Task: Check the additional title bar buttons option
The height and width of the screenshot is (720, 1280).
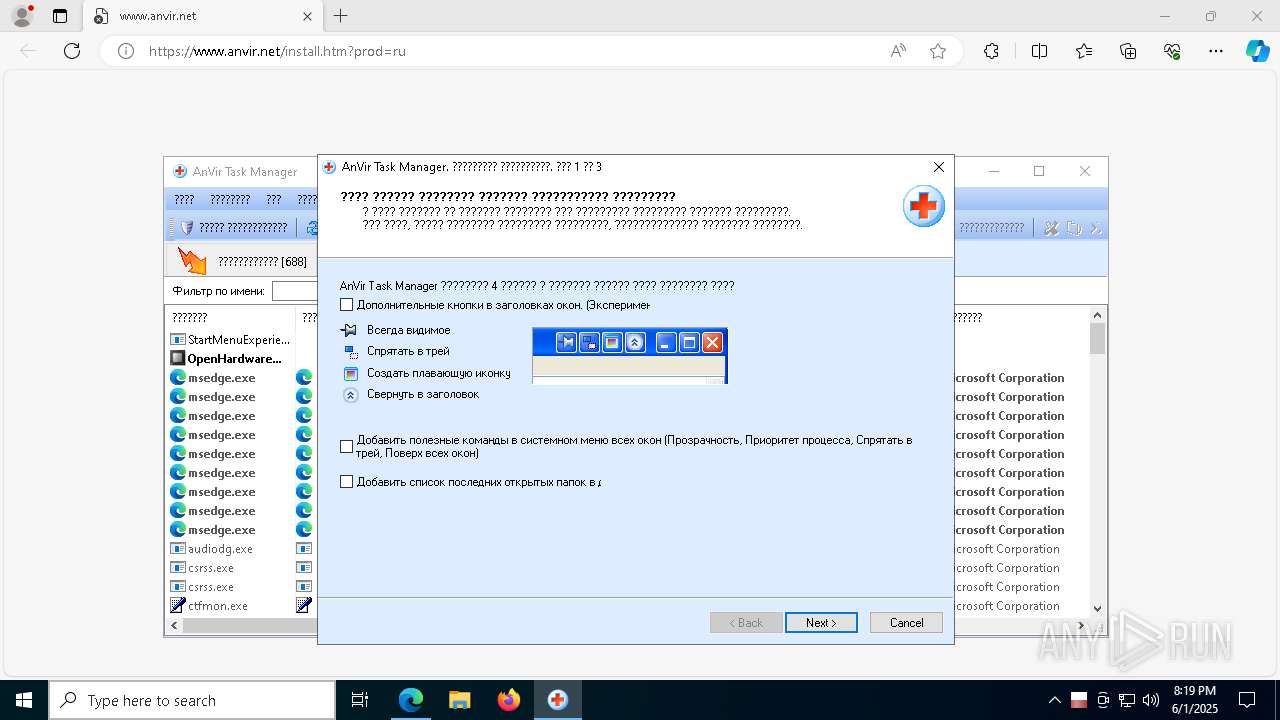Action: click(x=347, y=305)
